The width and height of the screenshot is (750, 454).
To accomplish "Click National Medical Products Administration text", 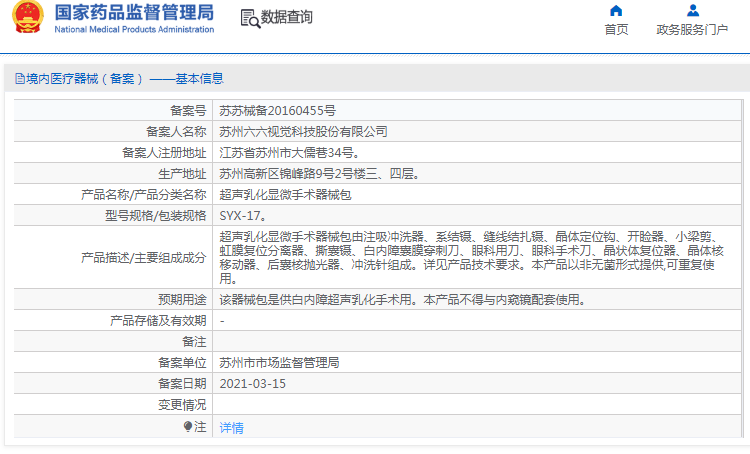I will 134,29.
